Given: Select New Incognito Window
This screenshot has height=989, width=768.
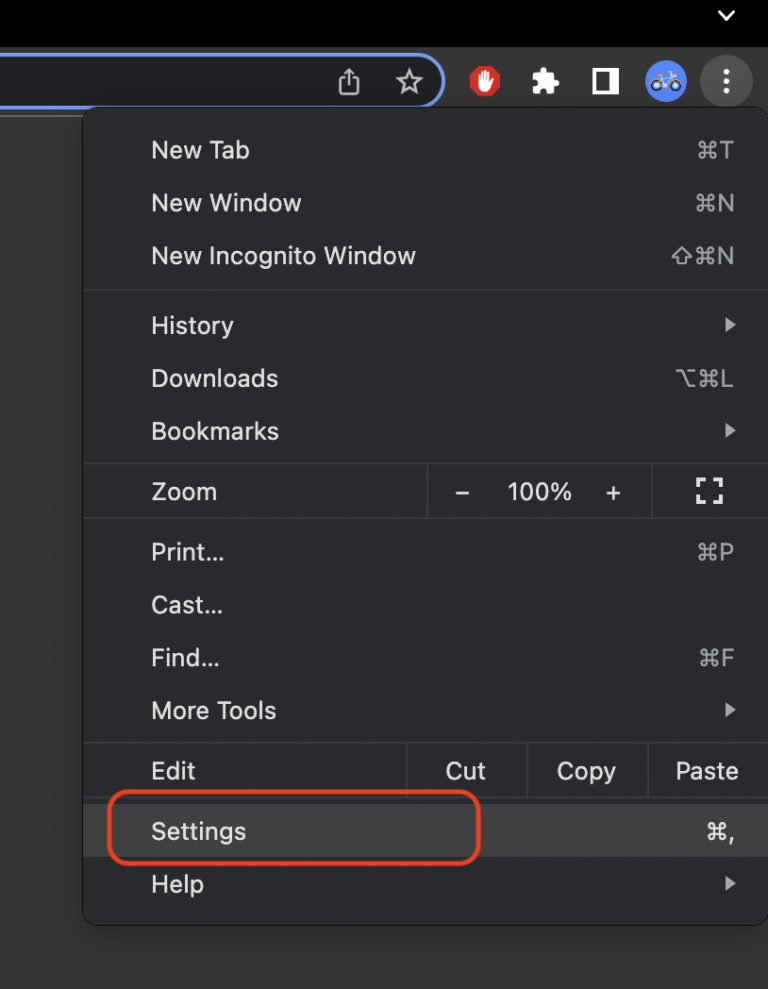Looking at the screenshot, I should [283, 255].
